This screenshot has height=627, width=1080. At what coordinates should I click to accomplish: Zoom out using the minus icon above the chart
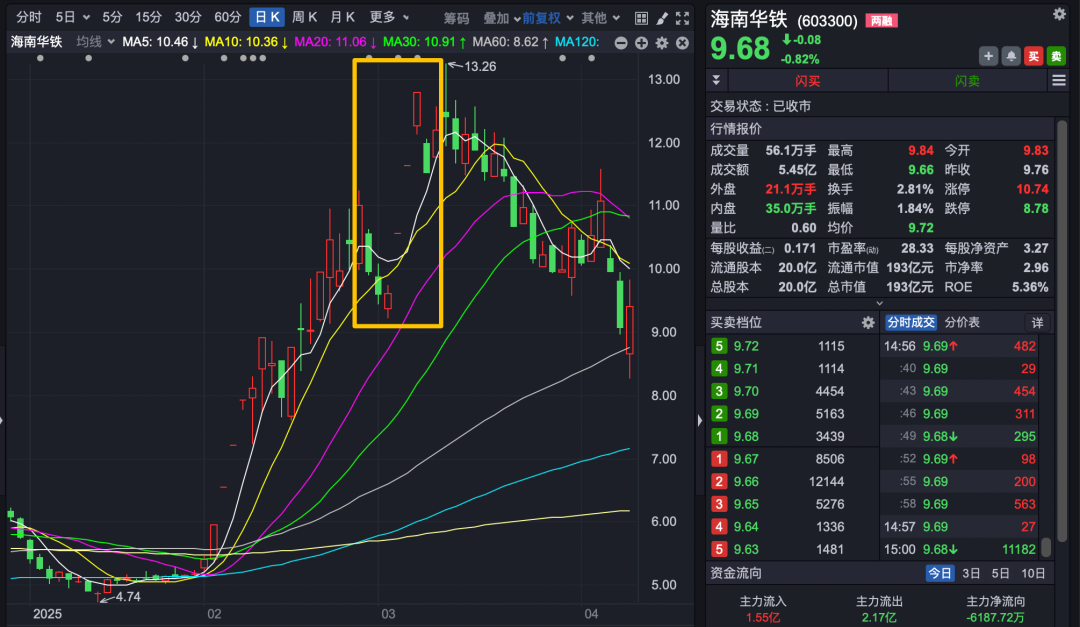(621, 44)
